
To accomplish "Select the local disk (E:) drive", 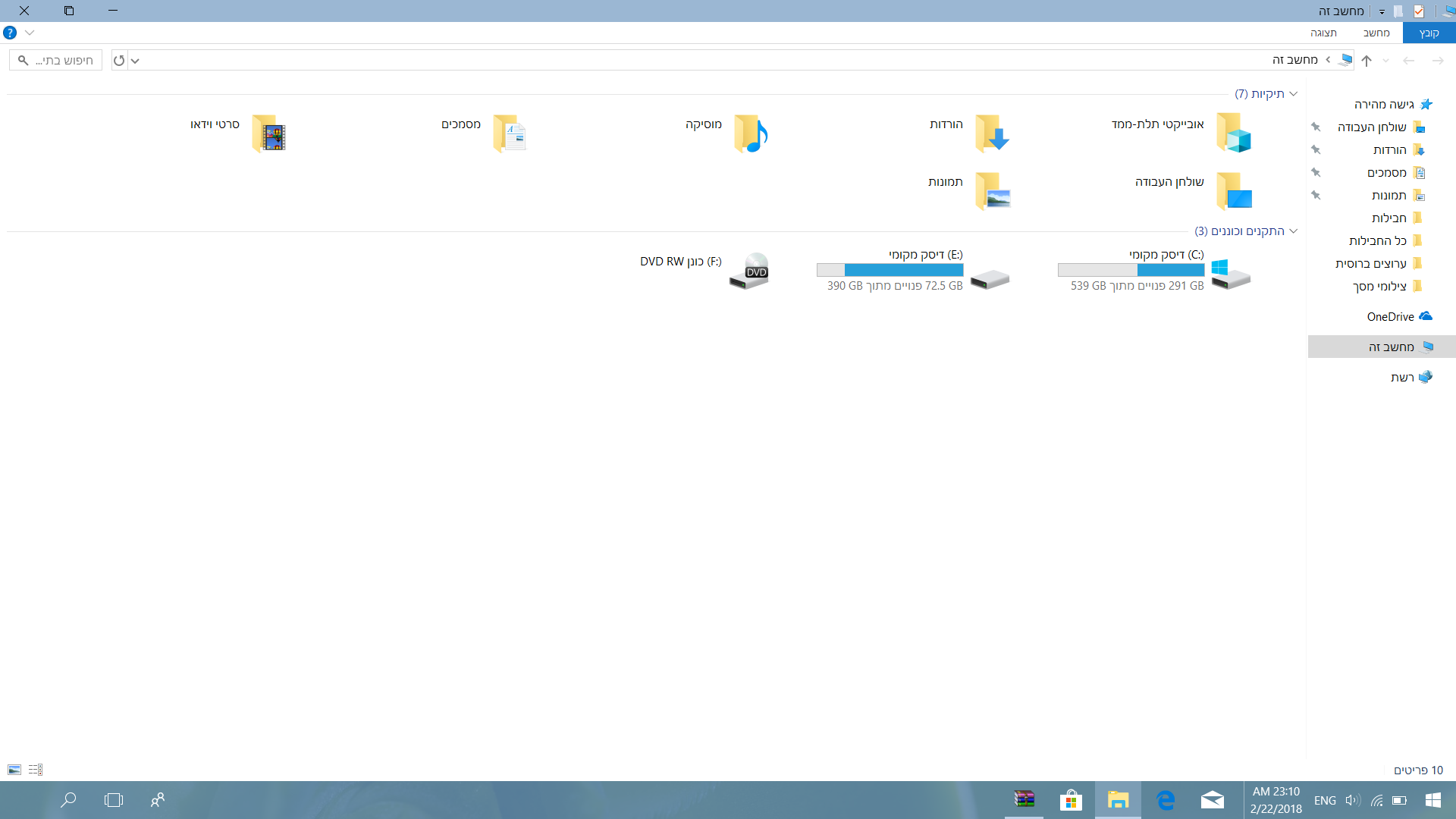I will 913,271.
